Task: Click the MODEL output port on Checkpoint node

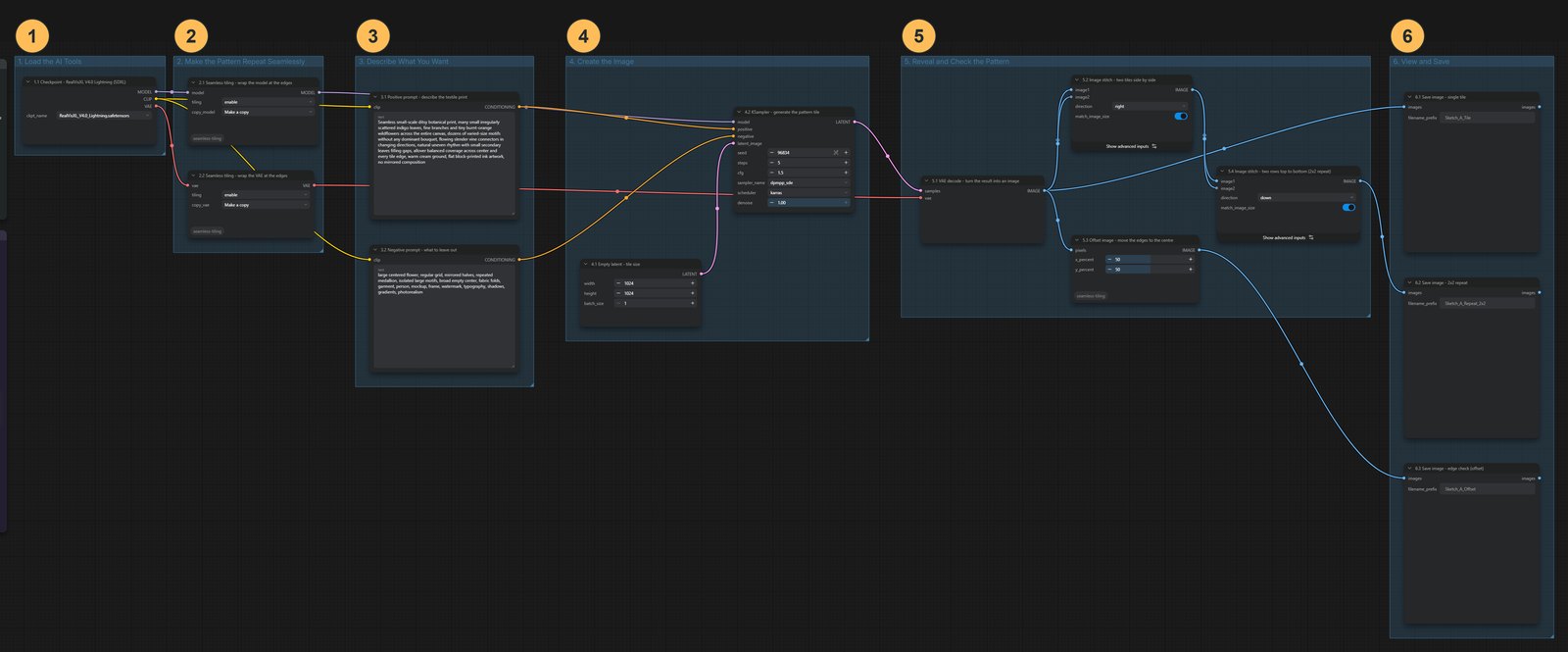Action: (x=156, y=92)
